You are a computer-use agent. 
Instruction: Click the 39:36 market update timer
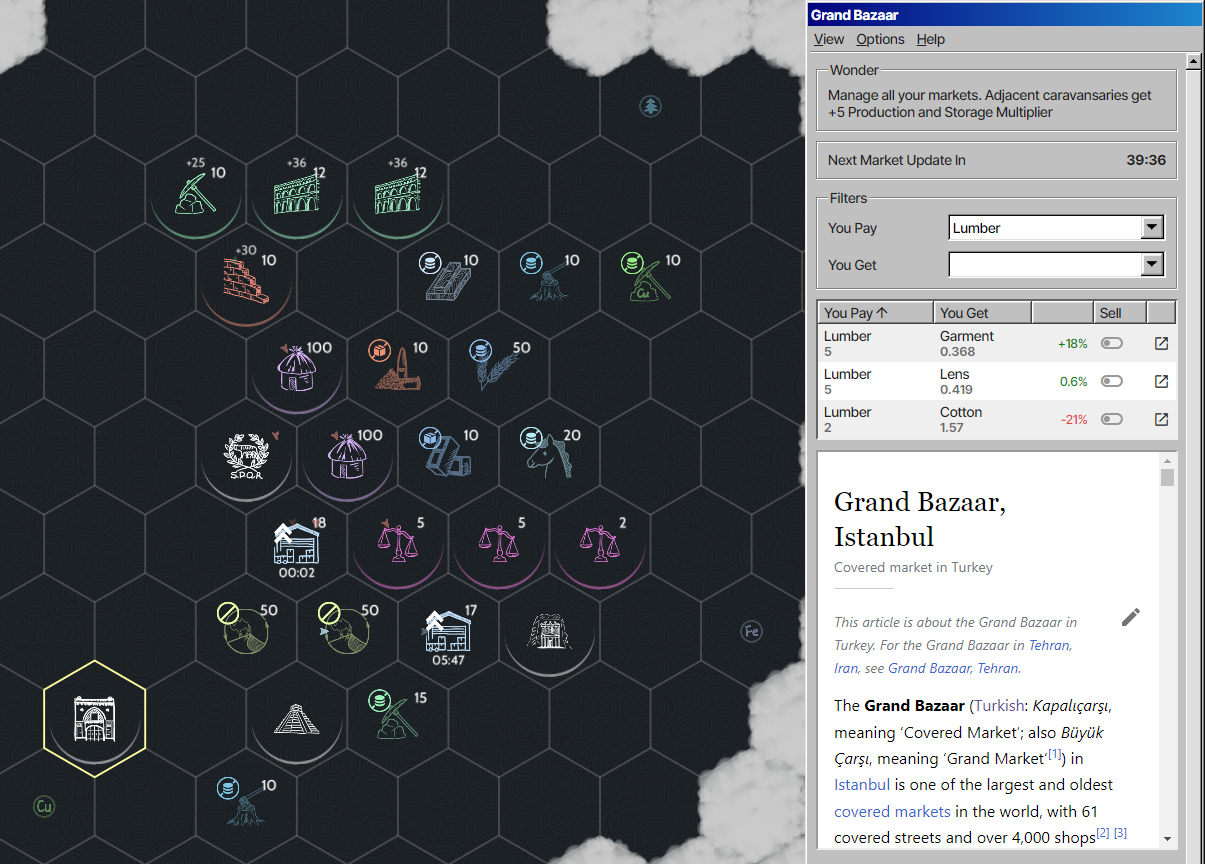1146,160
